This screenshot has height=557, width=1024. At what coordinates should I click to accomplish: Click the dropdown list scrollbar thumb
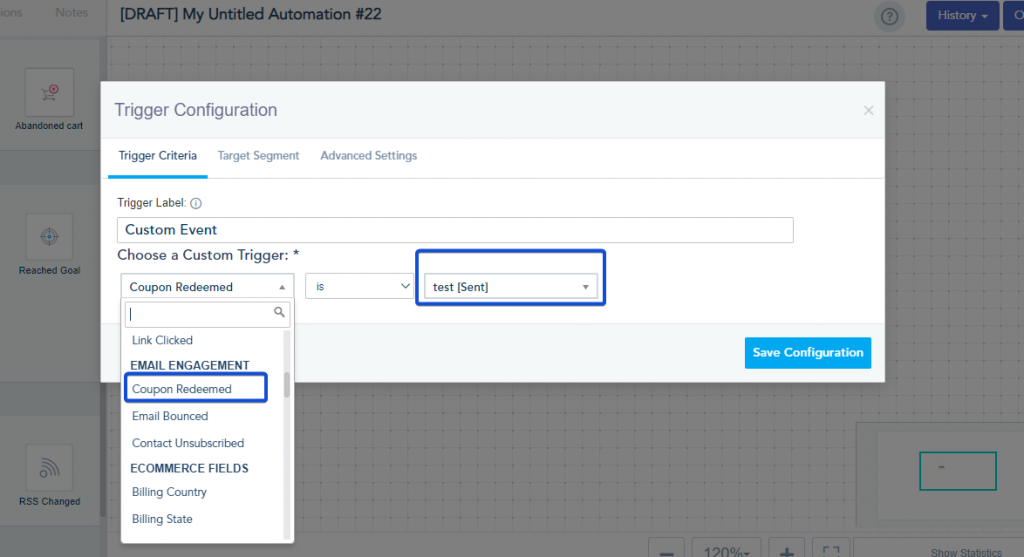tap(287, 385)
